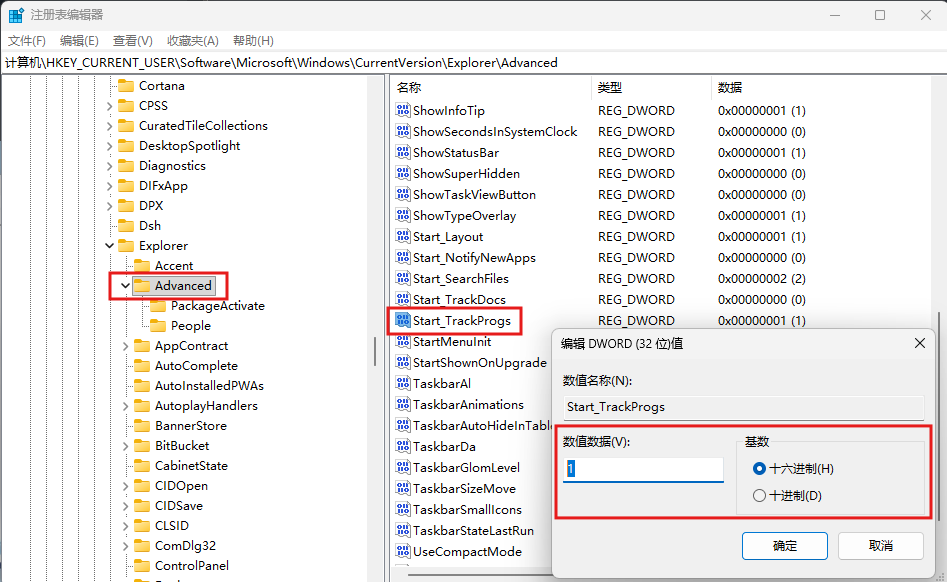Open the 收藏夹(A) menu
Viewport: 947px width, 582px height.
(193, 40)
